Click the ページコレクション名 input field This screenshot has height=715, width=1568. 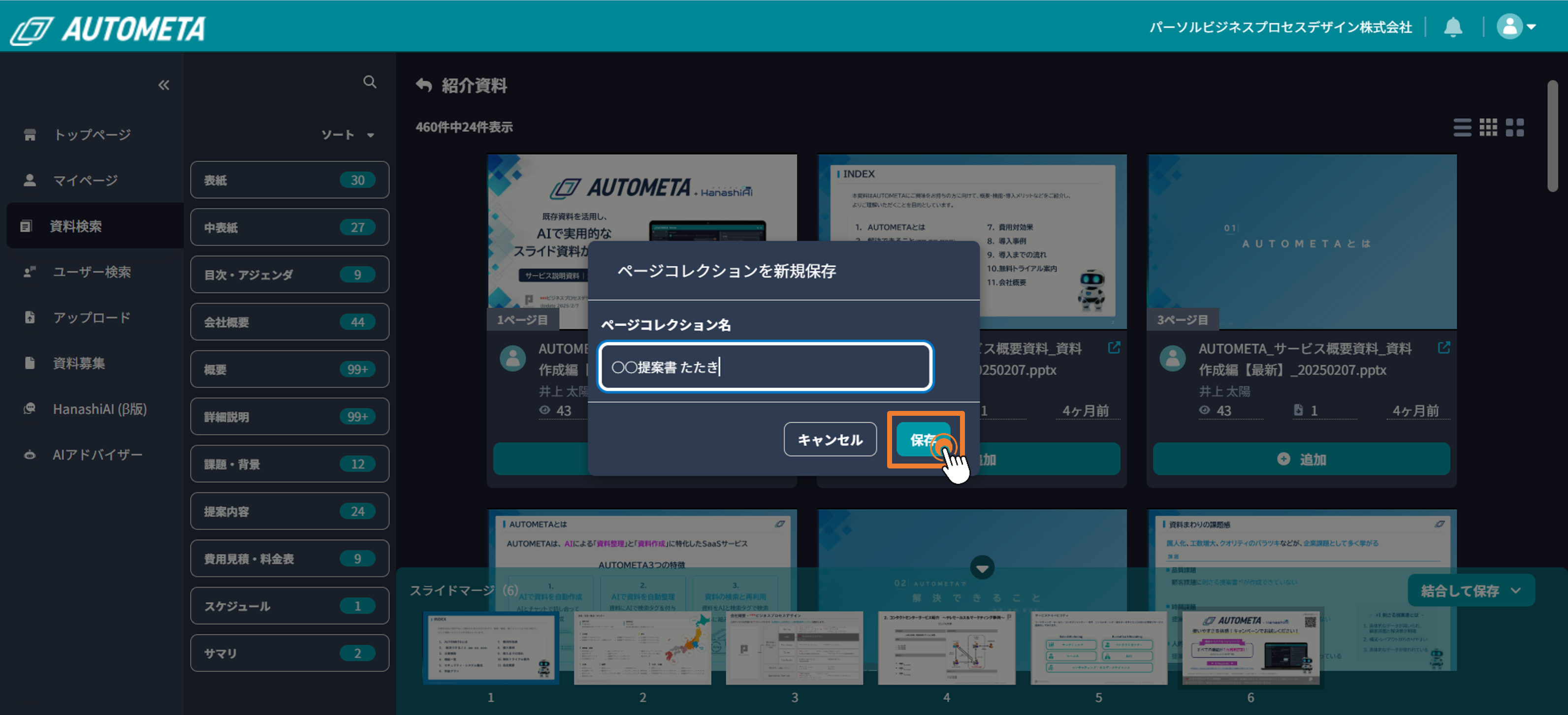765,366
